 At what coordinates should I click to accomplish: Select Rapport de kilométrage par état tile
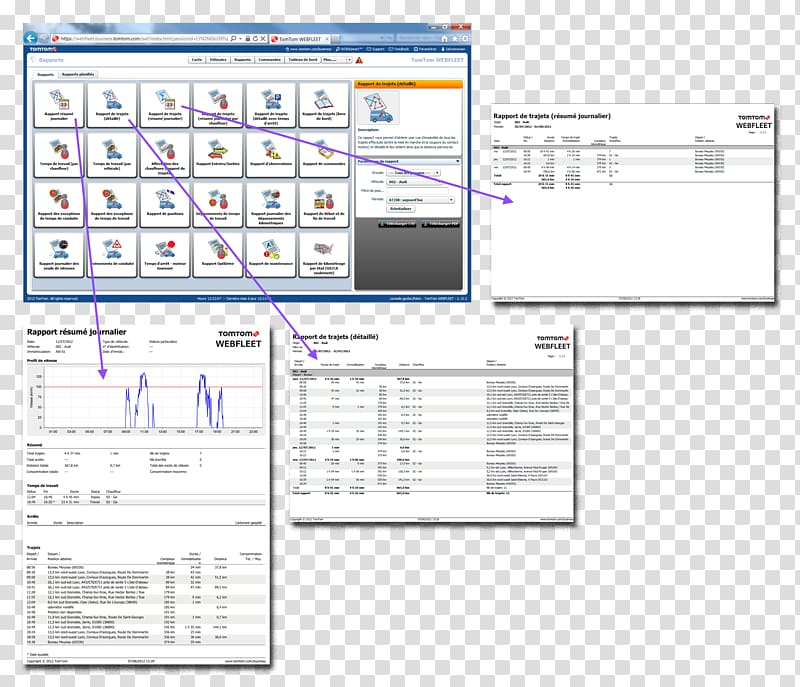(x=324, y=255)
